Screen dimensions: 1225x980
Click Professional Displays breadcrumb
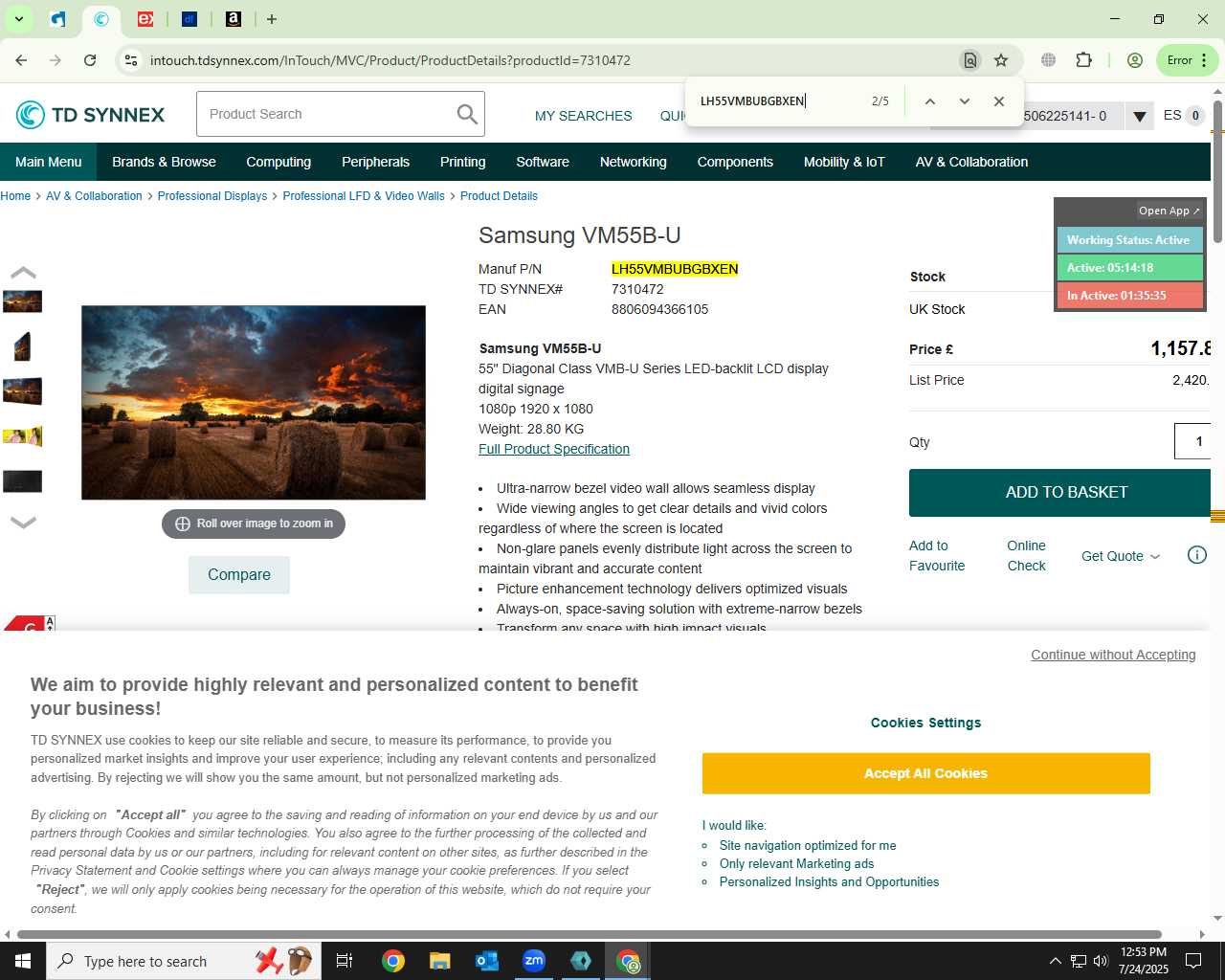click(x=212, y=196)
